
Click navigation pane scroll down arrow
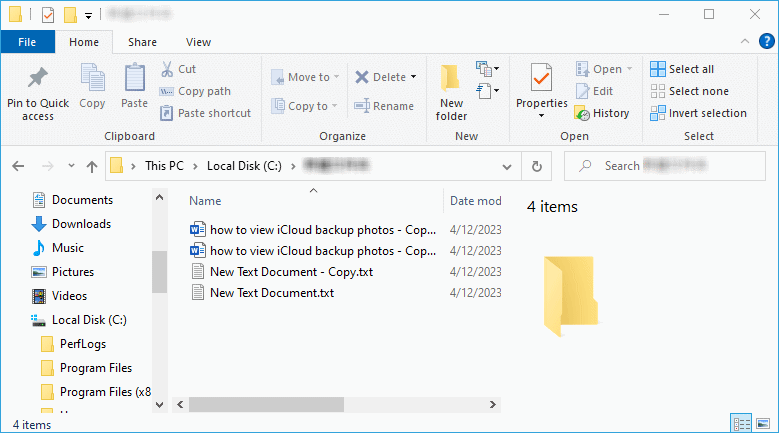(159, 405)
